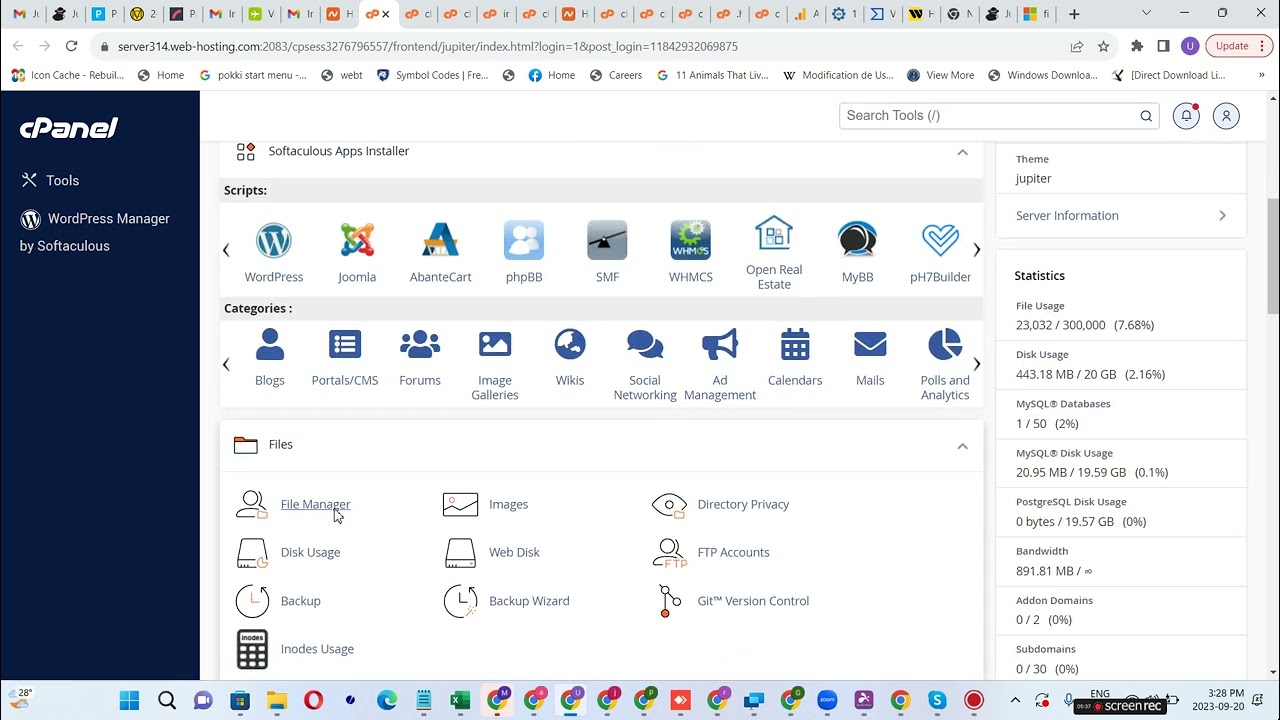Select the Portals/CMS category icon
Image resolution: width=1280 pixels, height=720 pixels.
345,344
